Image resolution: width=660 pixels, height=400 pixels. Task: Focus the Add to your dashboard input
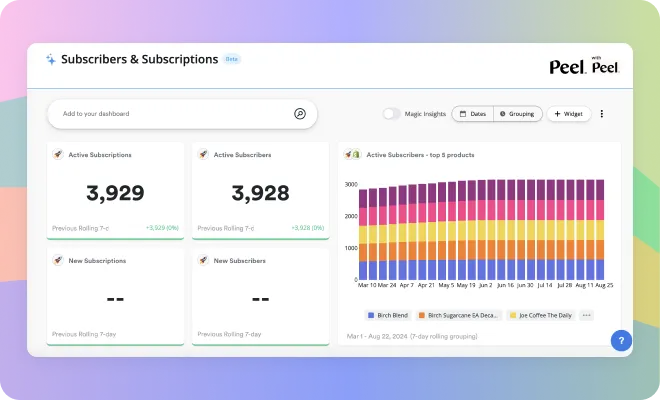point(182,114)
